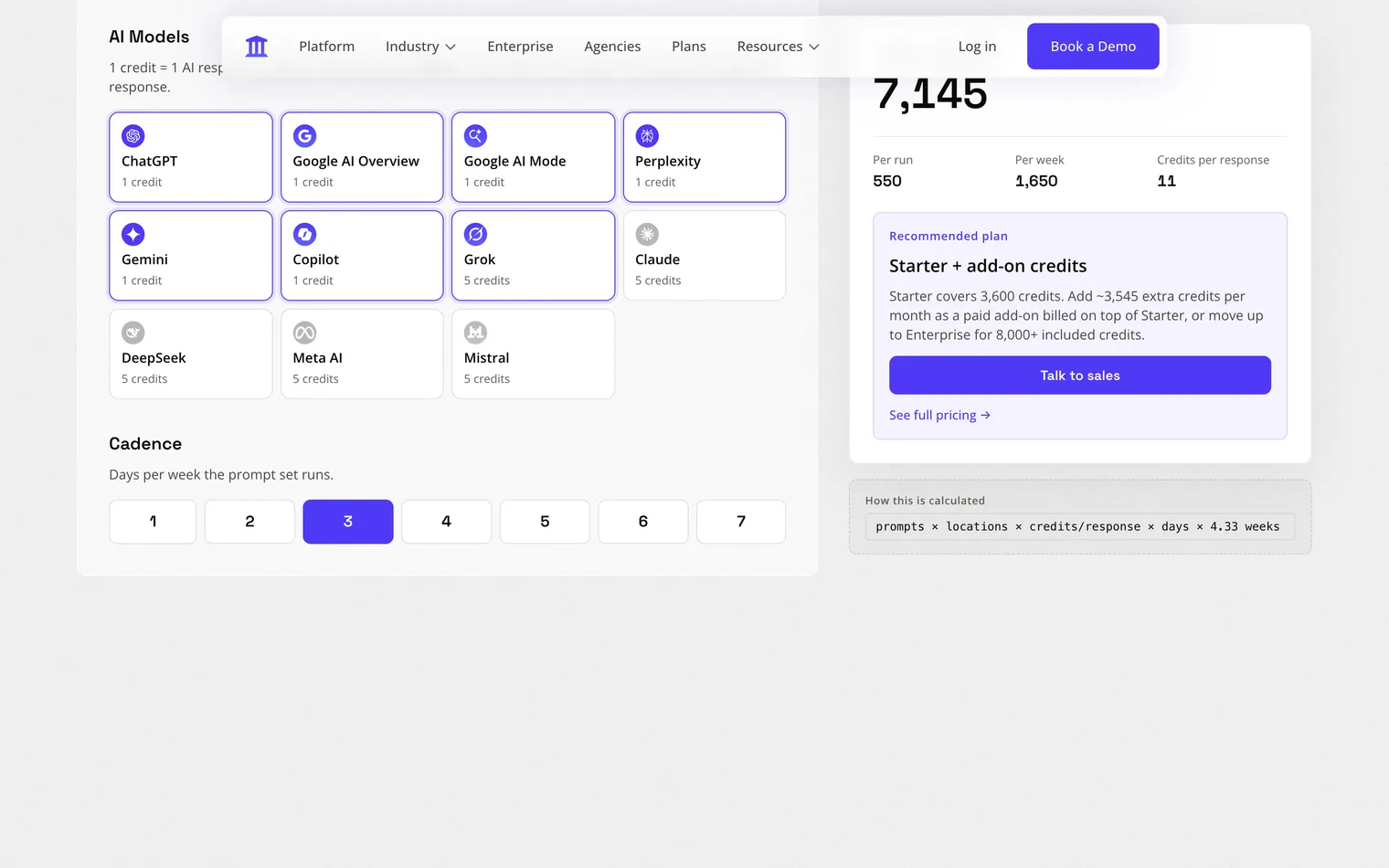Click the Gemini sparkle icon
1389x868 pixels.
pos(133,235)
